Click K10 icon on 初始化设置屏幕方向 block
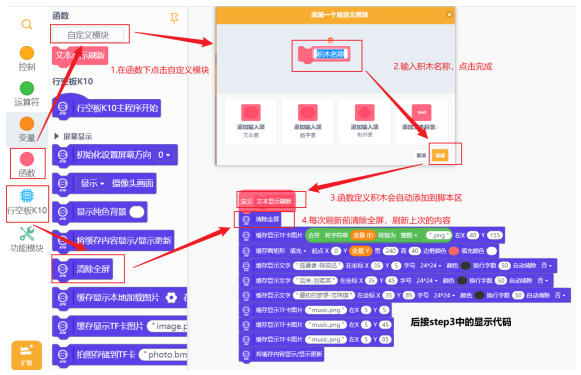 pos(63,155)
